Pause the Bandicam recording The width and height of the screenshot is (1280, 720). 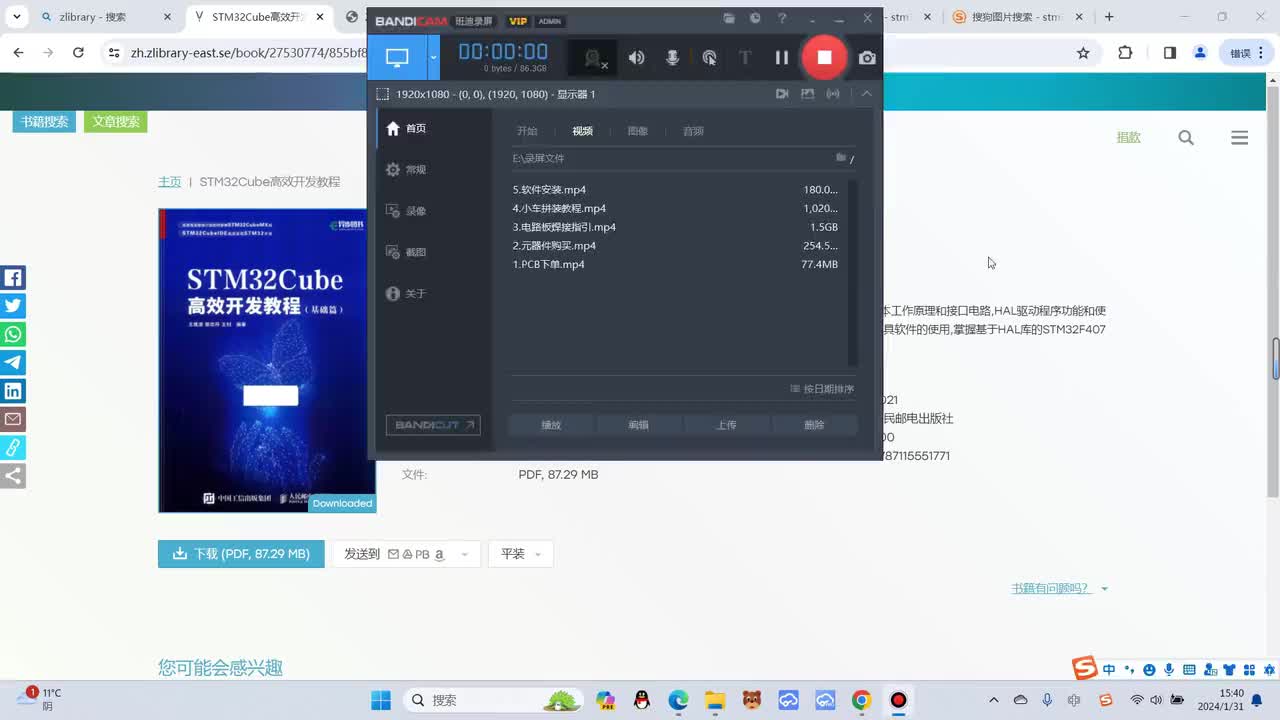pos(782,58)
